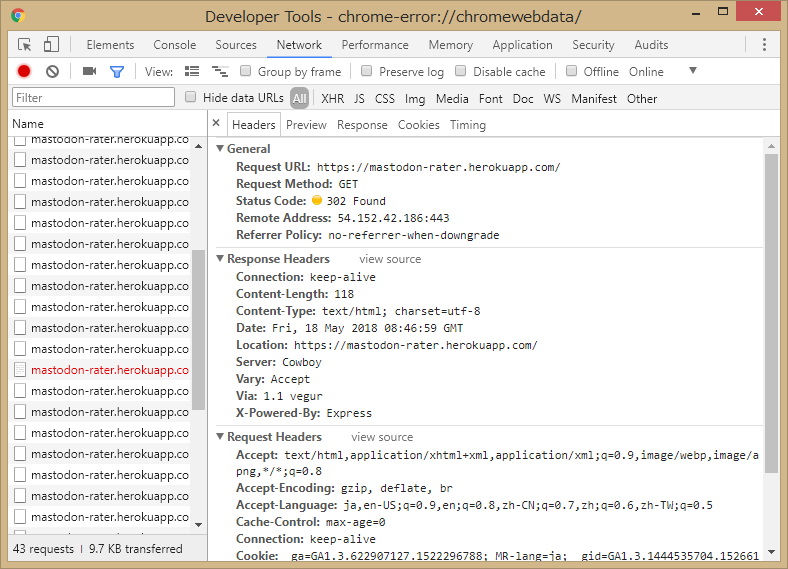Click the inspect element picker icon
The image size is (788, 569).
tap(25, 45)
